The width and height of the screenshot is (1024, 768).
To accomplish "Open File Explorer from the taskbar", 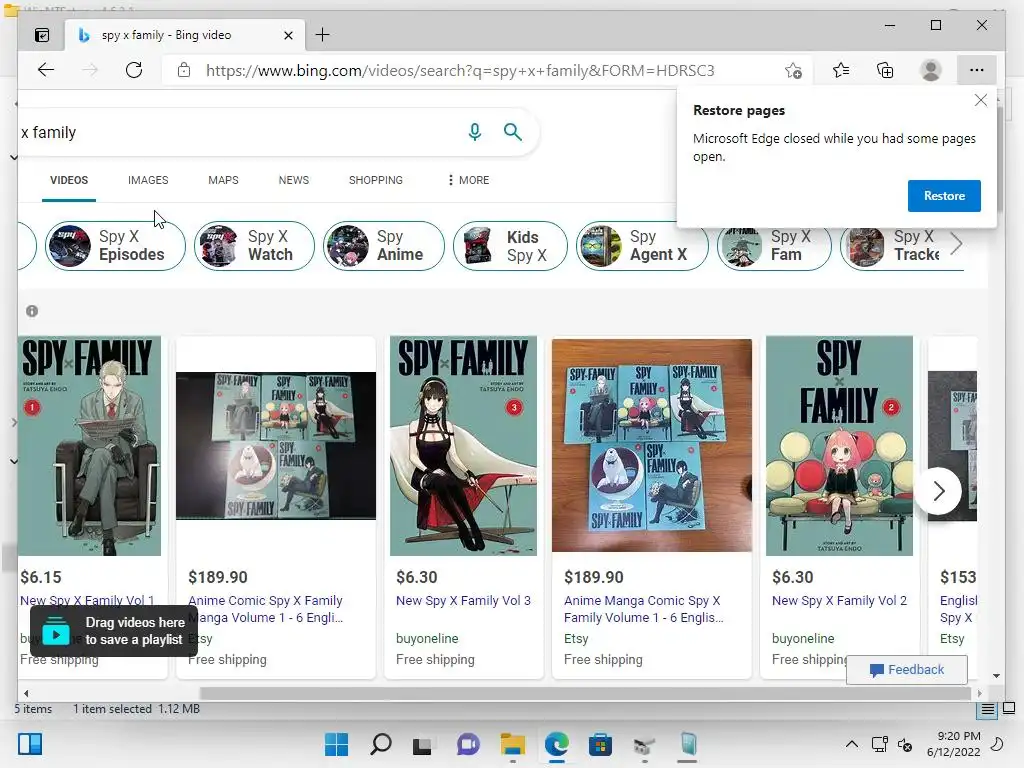I will pyautogui.click(x=513, y=744).
